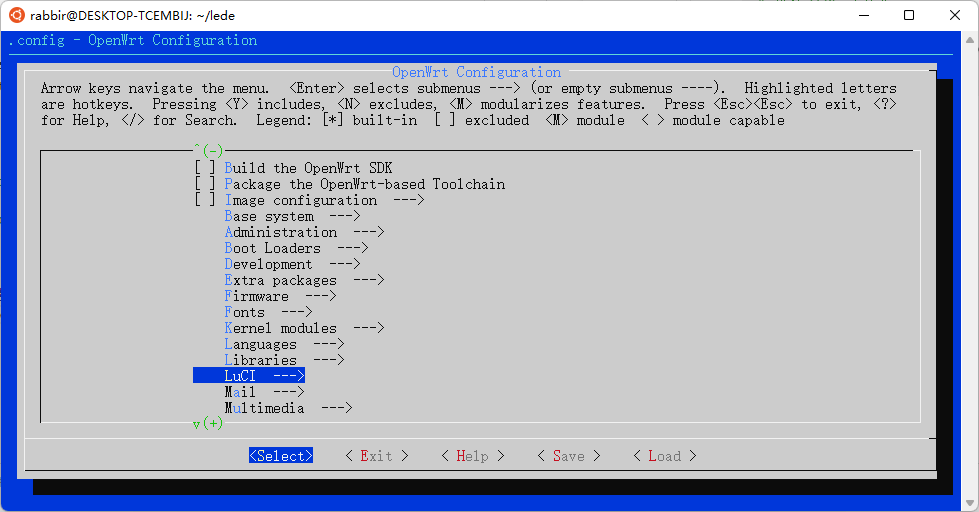
Task: Open Base system submenu
Action: [x=292, y=216]
